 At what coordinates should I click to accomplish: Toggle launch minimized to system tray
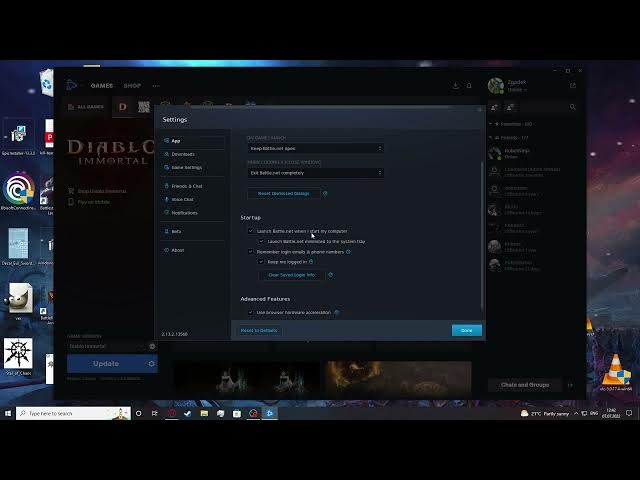point(261,242)
